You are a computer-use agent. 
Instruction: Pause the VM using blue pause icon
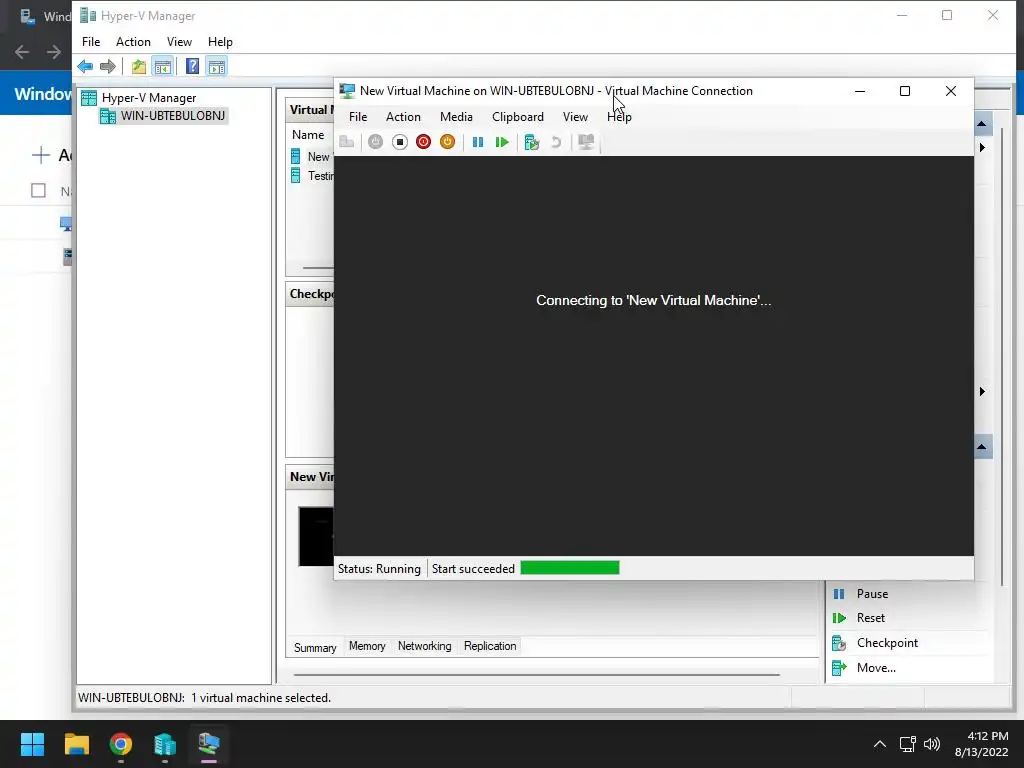coord(478,142)
